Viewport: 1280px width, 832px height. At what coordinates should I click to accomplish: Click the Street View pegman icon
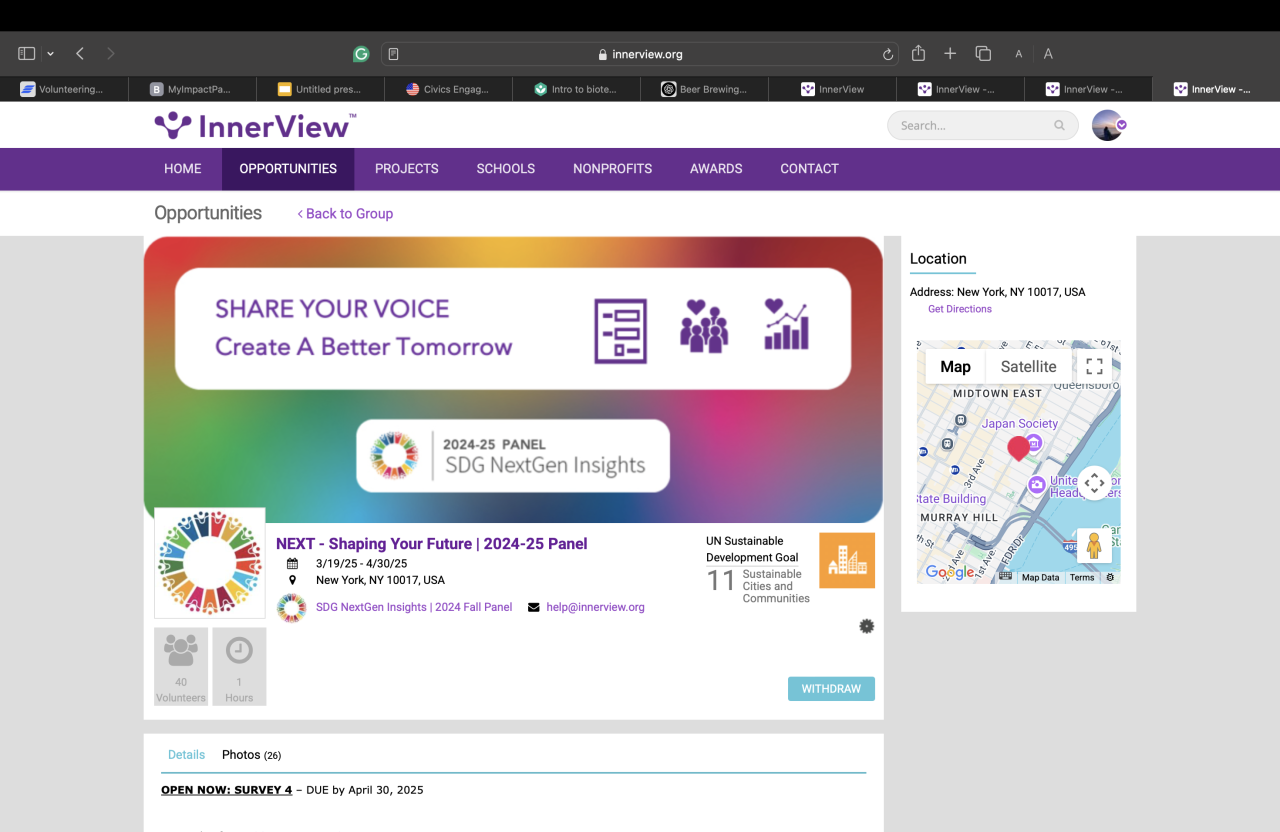[1094, 545]
